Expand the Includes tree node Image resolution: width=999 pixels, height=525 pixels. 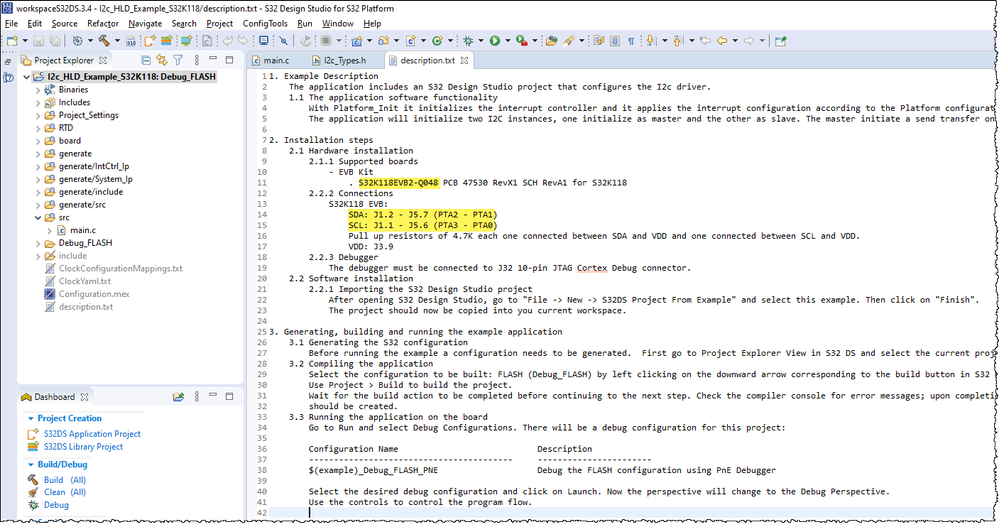coord(38,103)
